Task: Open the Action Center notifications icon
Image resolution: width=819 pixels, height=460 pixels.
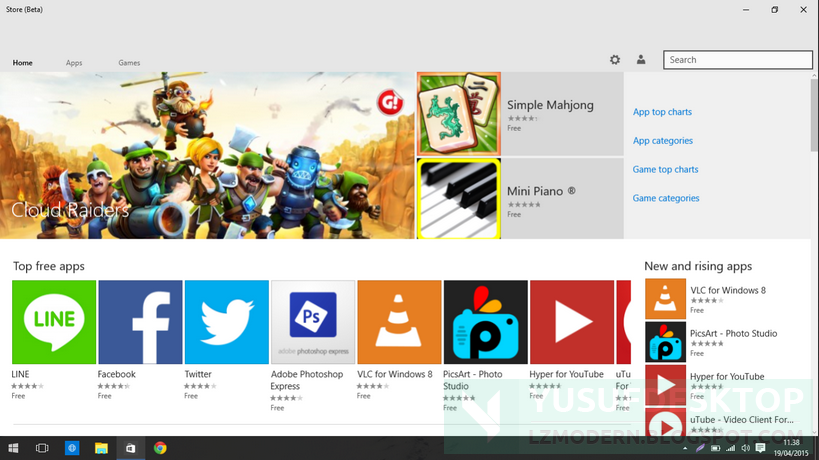Action: point(760,449)
